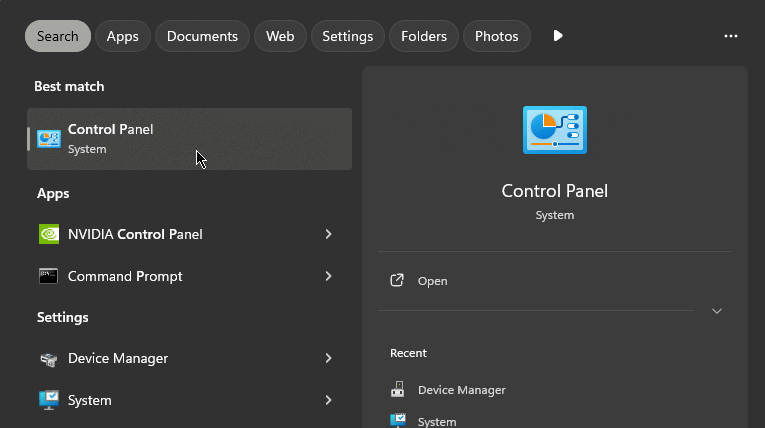Click the Device Manager icon under Recent

[x=398, y=389]
